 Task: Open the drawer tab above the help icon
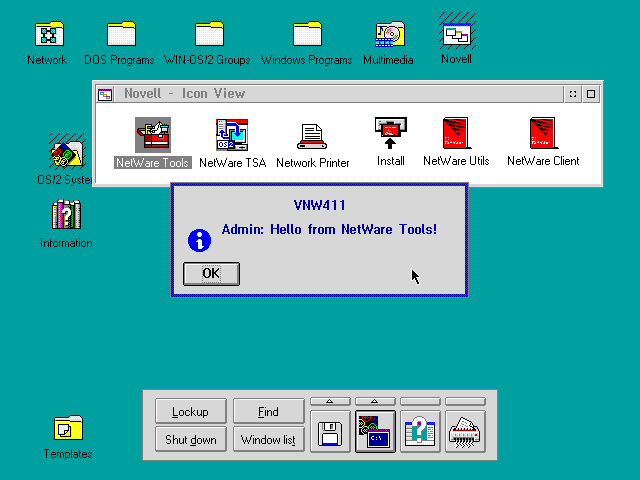click(420, 402)
